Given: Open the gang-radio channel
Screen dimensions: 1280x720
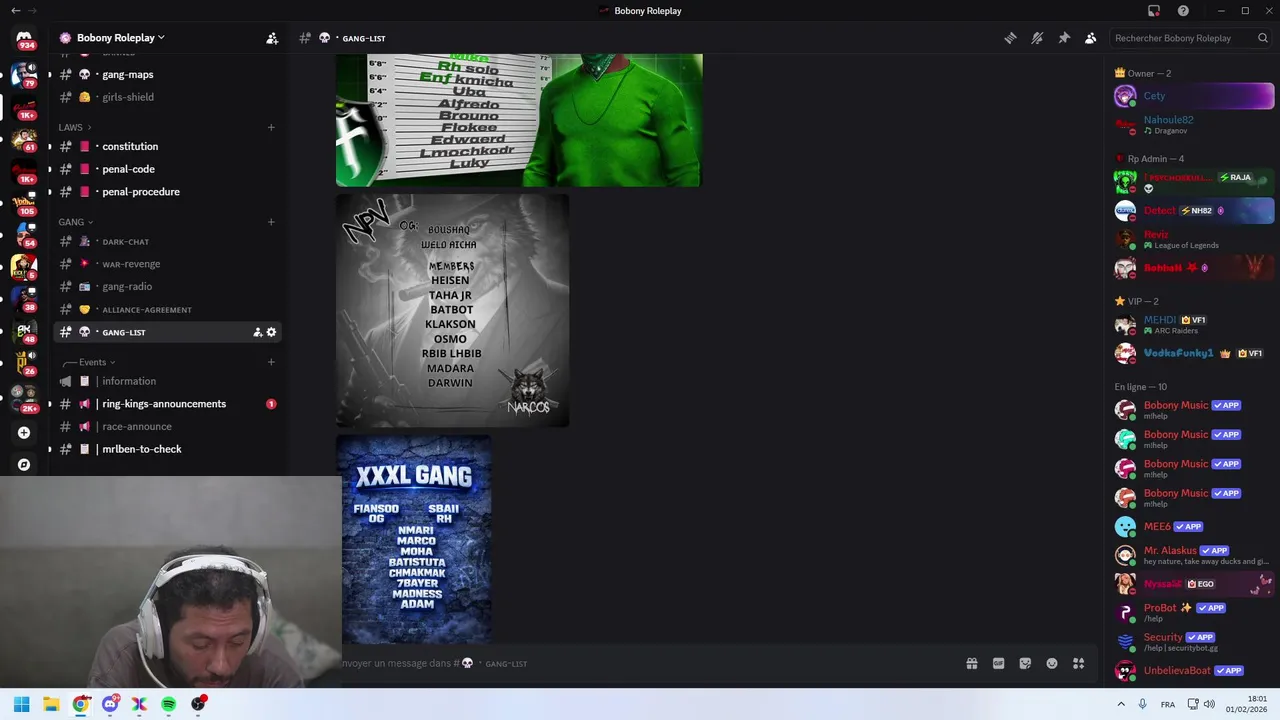Looking at the screenshot, I should click(x=167, y=286).
